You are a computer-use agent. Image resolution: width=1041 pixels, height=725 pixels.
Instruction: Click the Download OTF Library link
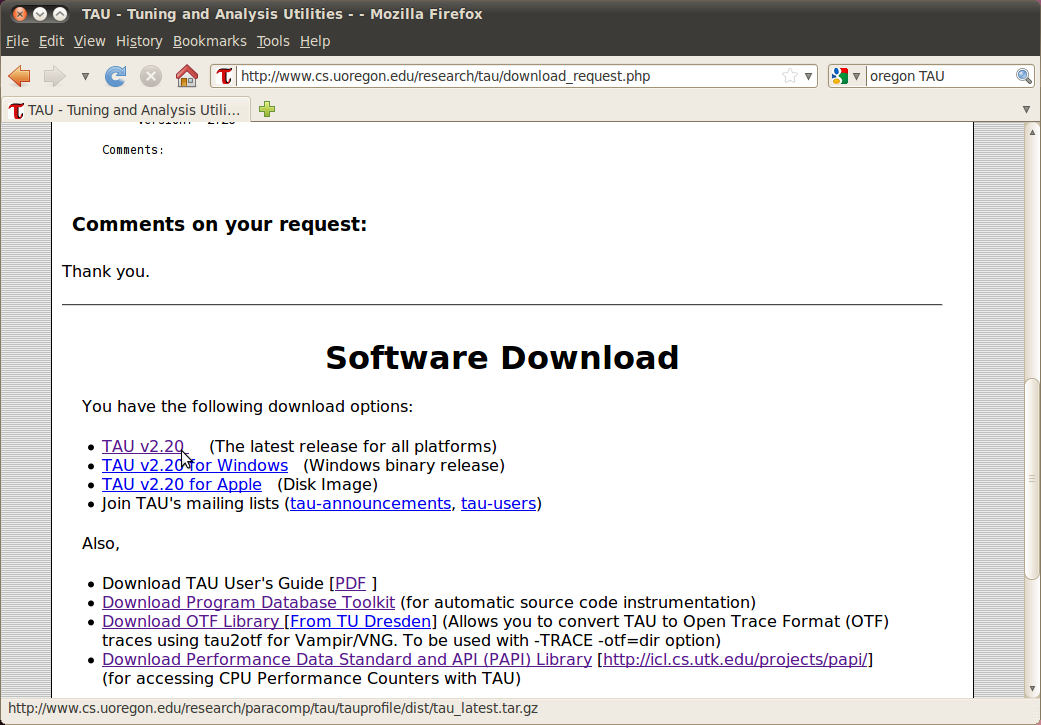(191, 622)
